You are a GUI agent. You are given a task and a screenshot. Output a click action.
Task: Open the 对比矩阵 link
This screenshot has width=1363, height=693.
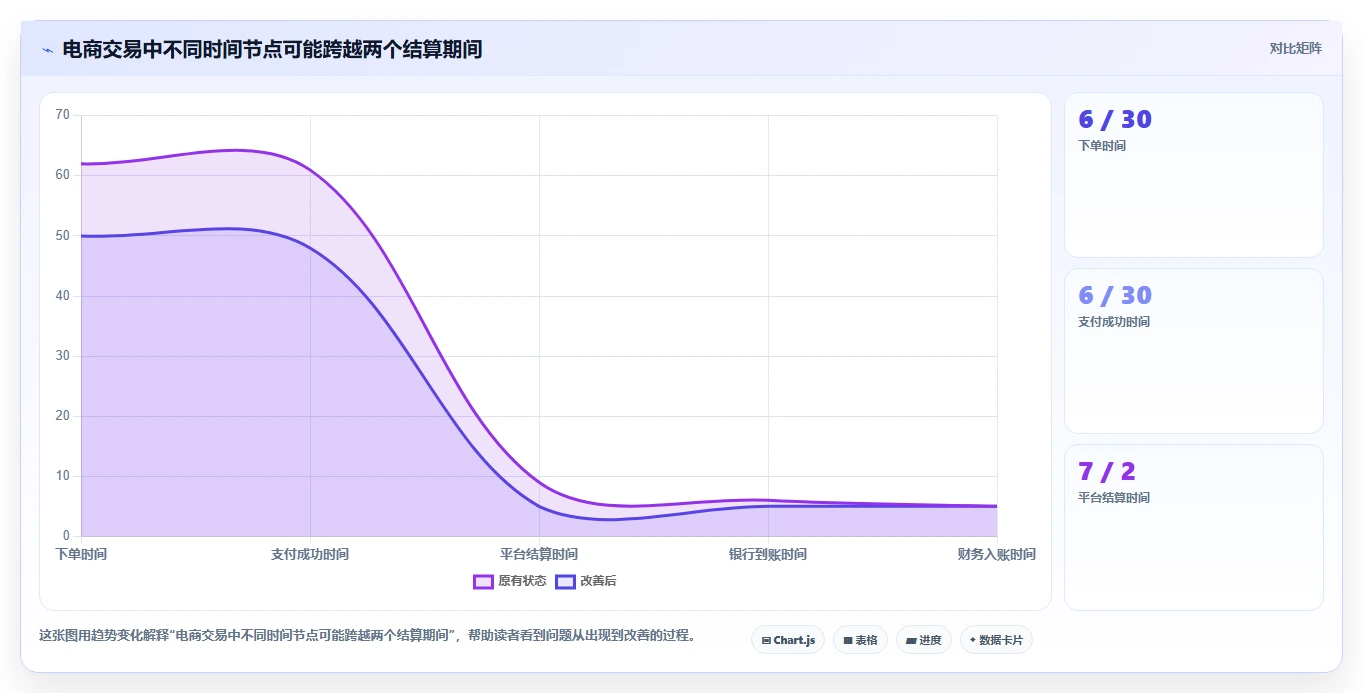[1295, 48]
